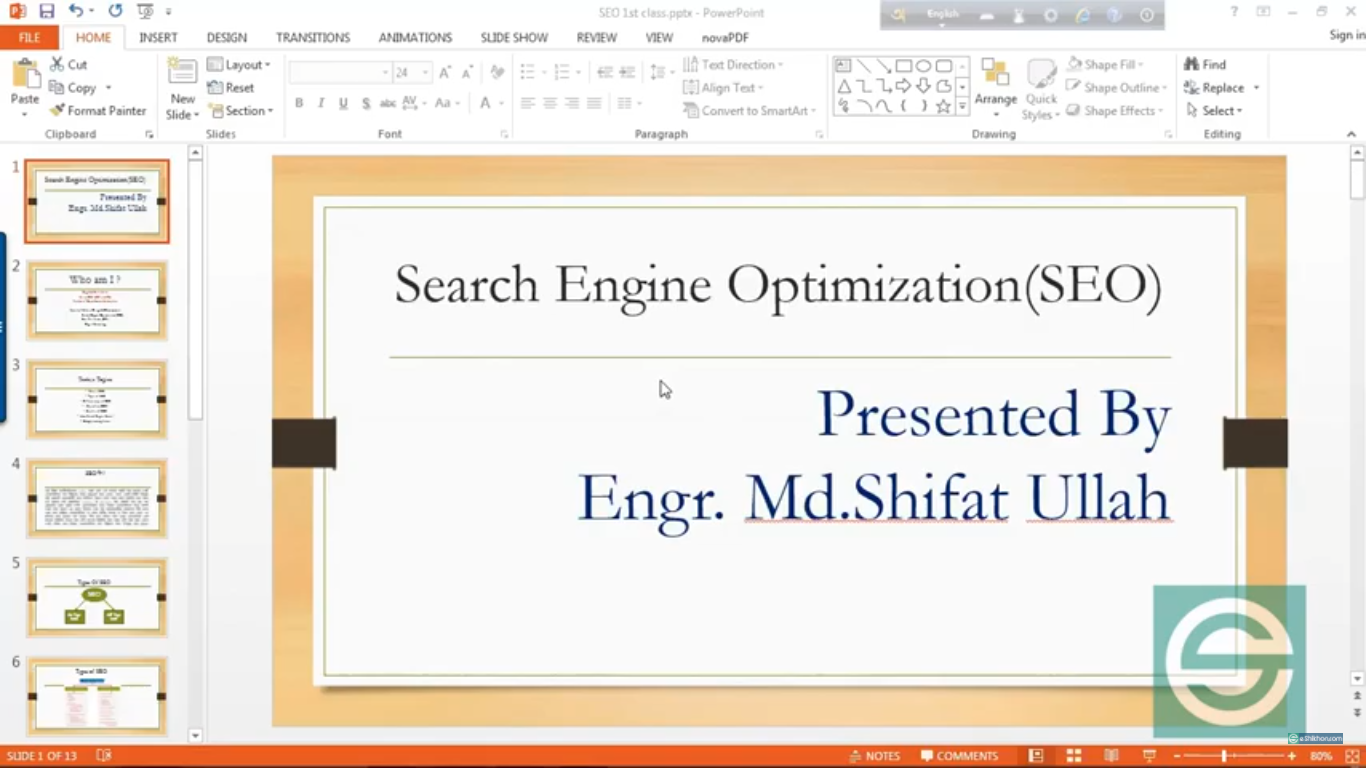The image size is (1366, 768).
Task: Open Reading View from status bar
Action: click(1111, 756)
